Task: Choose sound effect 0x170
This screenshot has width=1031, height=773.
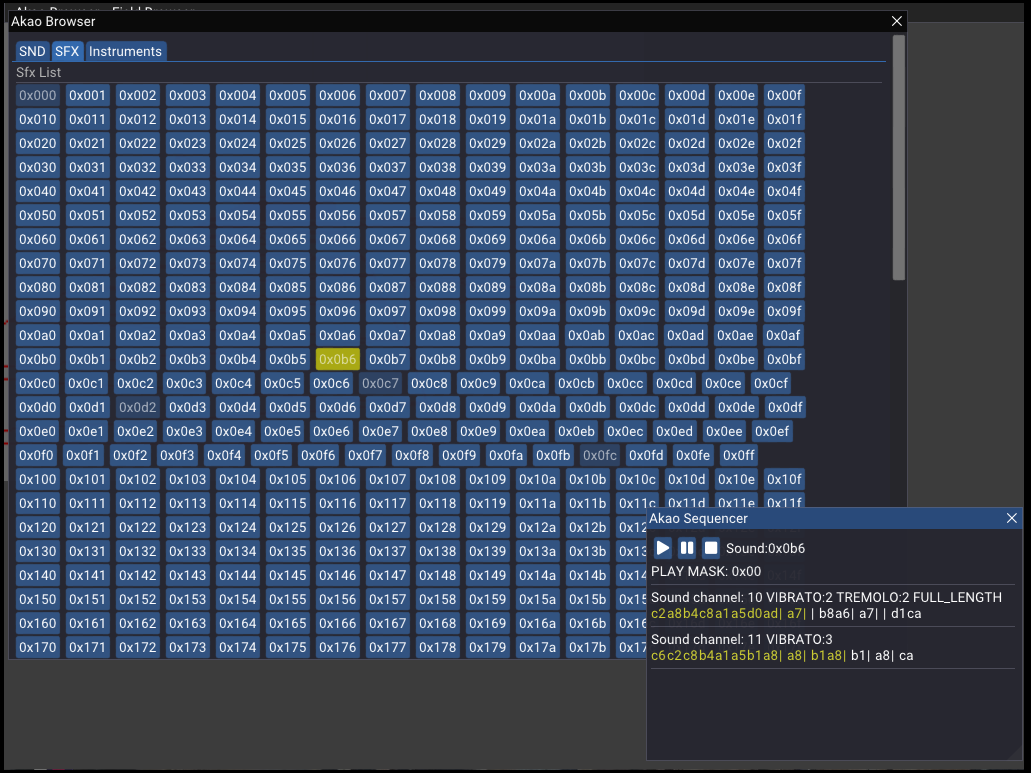Action: click(x=38, y=647)
